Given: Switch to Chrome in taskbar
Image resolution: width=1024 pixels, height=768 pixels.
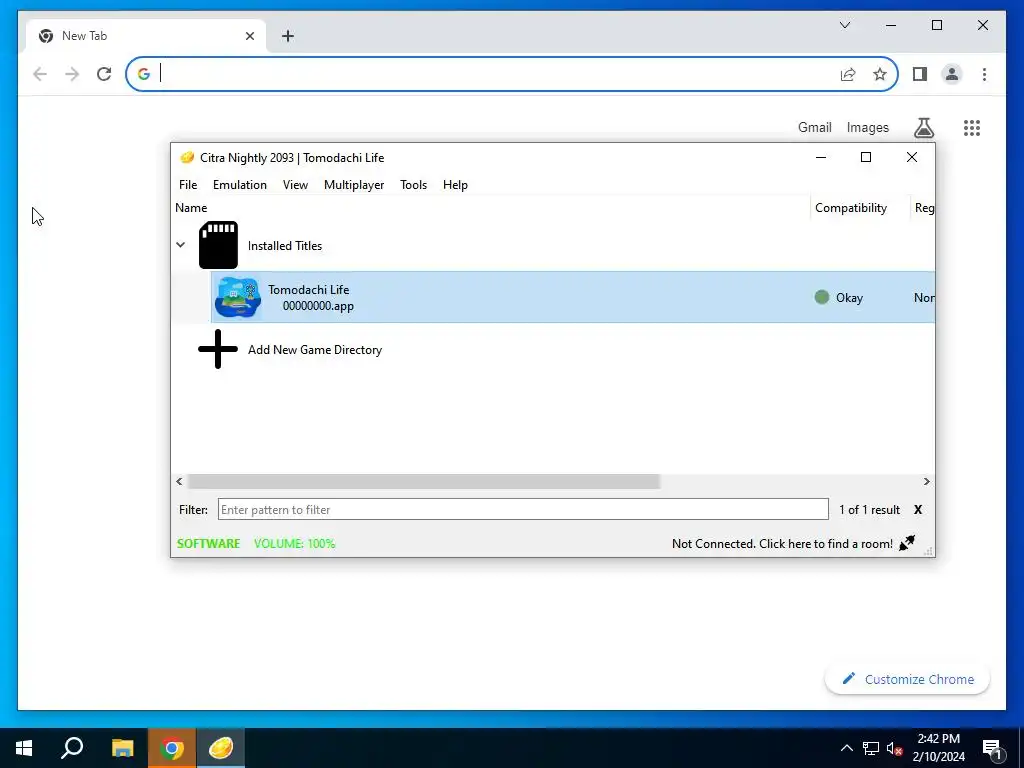Looking at the screenshot, I should click(x=172, y=748).
